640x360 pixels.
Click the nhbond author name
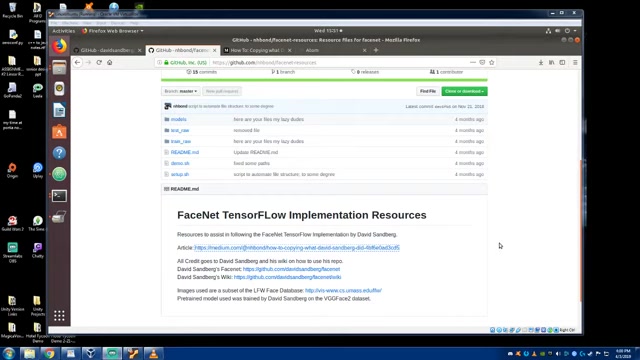180,106
